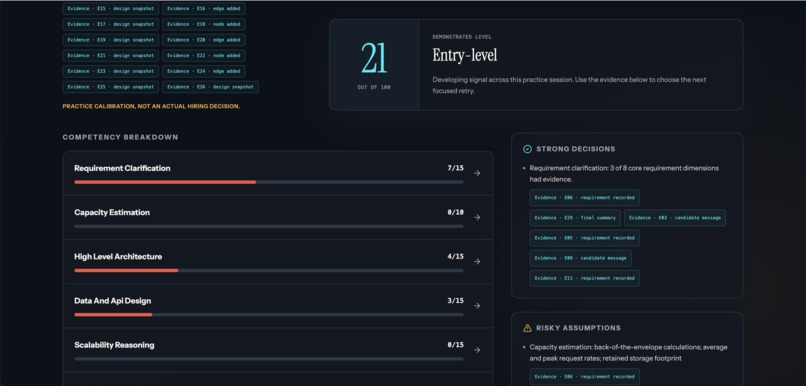The height and width of the screenshot is (386, 806).
Task: Click the 0/10 Capacity Estimation score
Action: (x=455, y=212)
